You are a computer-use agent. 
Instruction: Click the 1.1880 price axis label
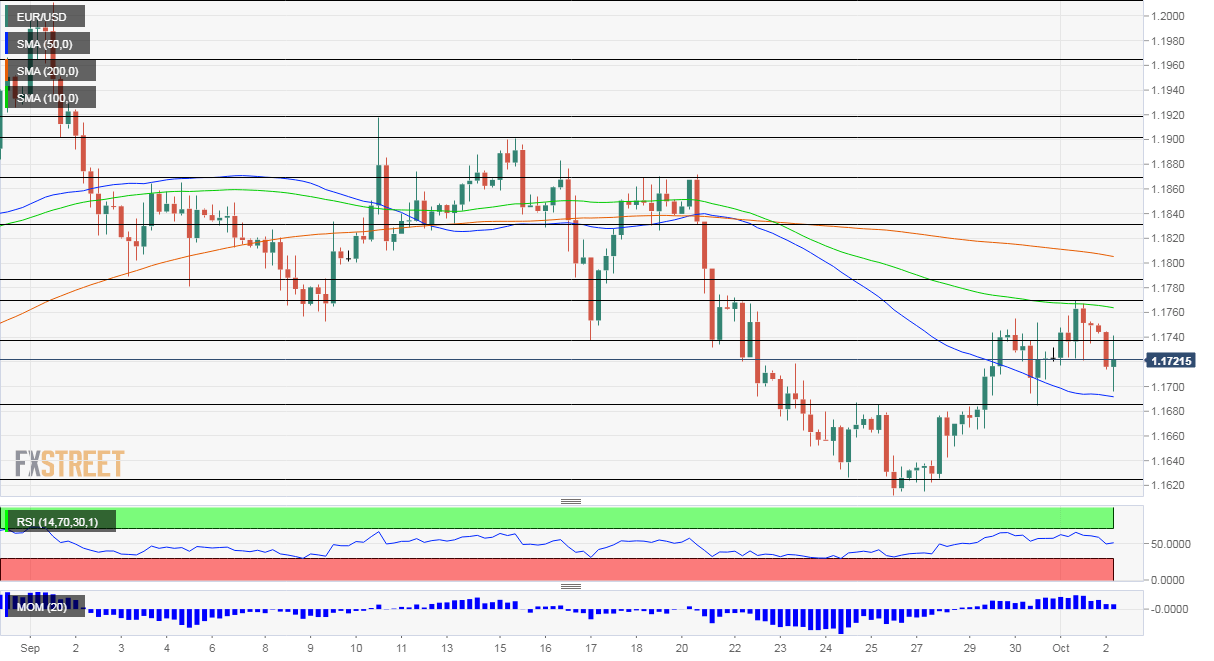(x=1168, y=164)
